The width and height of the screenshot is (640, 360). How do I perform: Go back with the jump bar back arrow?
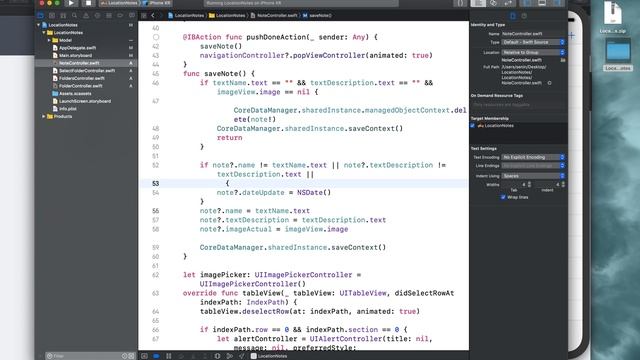pyautogui.click(x=153, y=16)
